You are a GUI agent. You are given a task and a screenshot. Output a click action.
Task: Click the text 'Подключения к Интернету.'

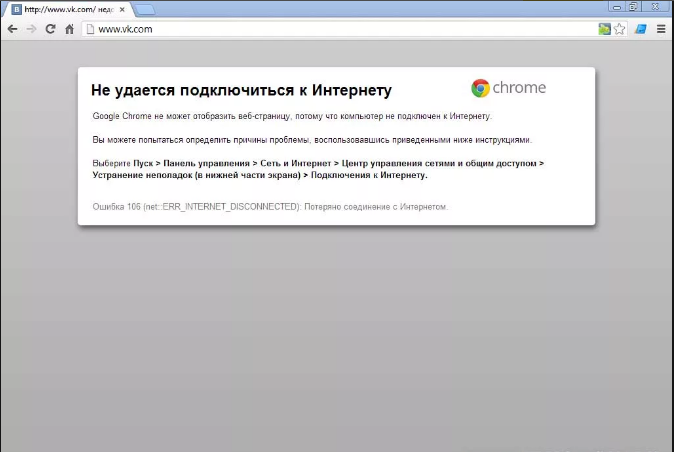click(369, 175)
